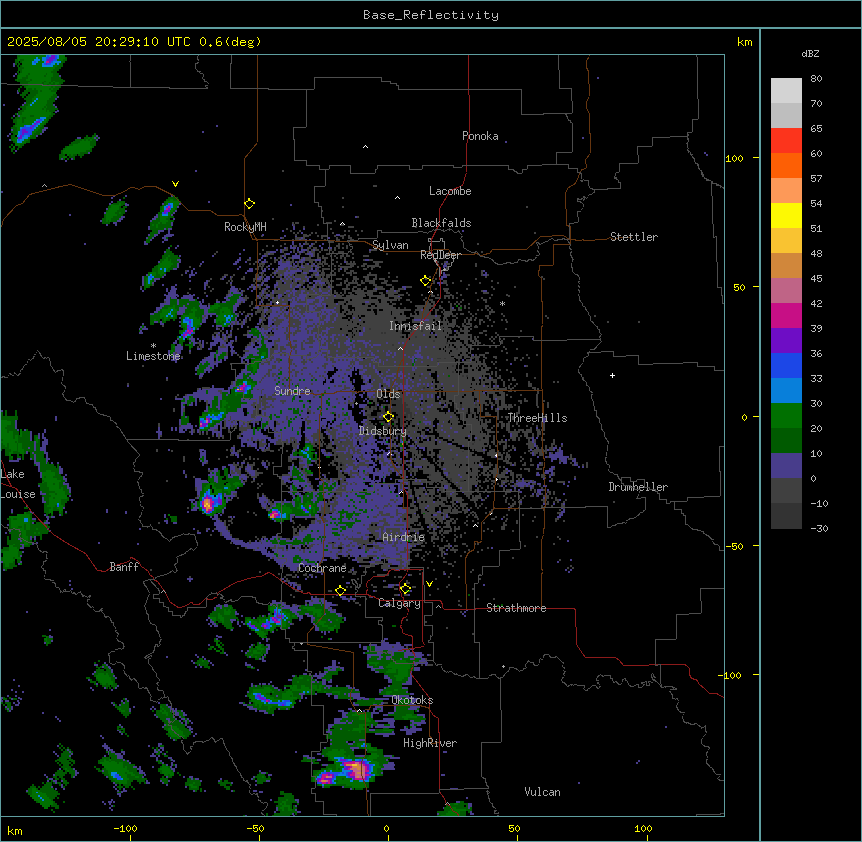
Task: Click the Strathmore city label
Action: coord(516,608)
